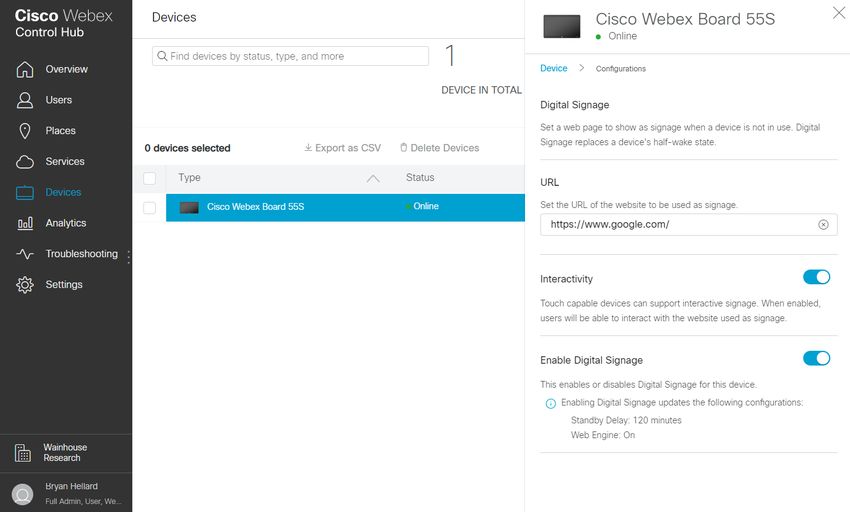Click the Devices screen icon
This screenshot has width=850, height=512.
tap(25, 193)
